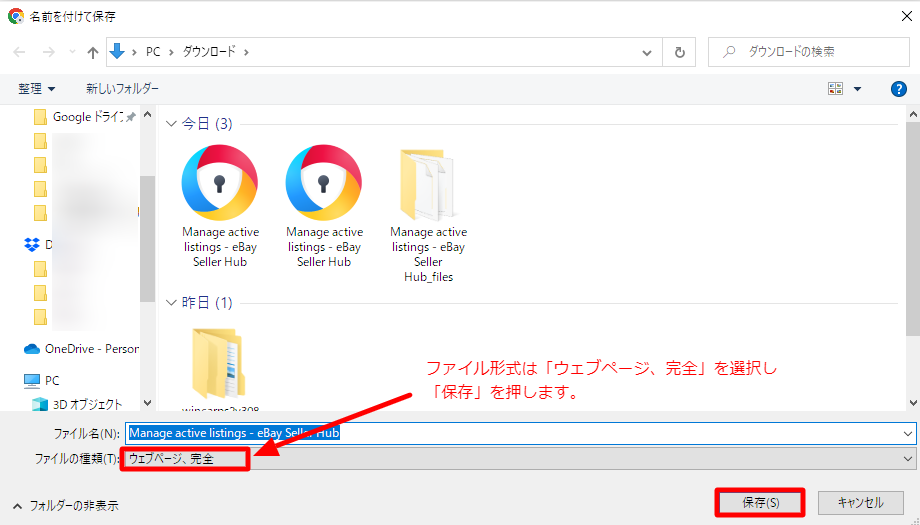Expand the address bar history dropdown
The image size is (920, 525).
click(x=647, y=52)
